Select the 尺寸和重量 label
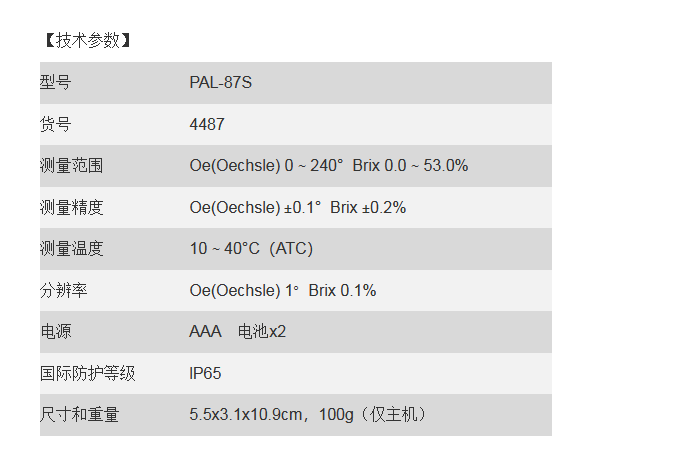 (x=80, y=415)
